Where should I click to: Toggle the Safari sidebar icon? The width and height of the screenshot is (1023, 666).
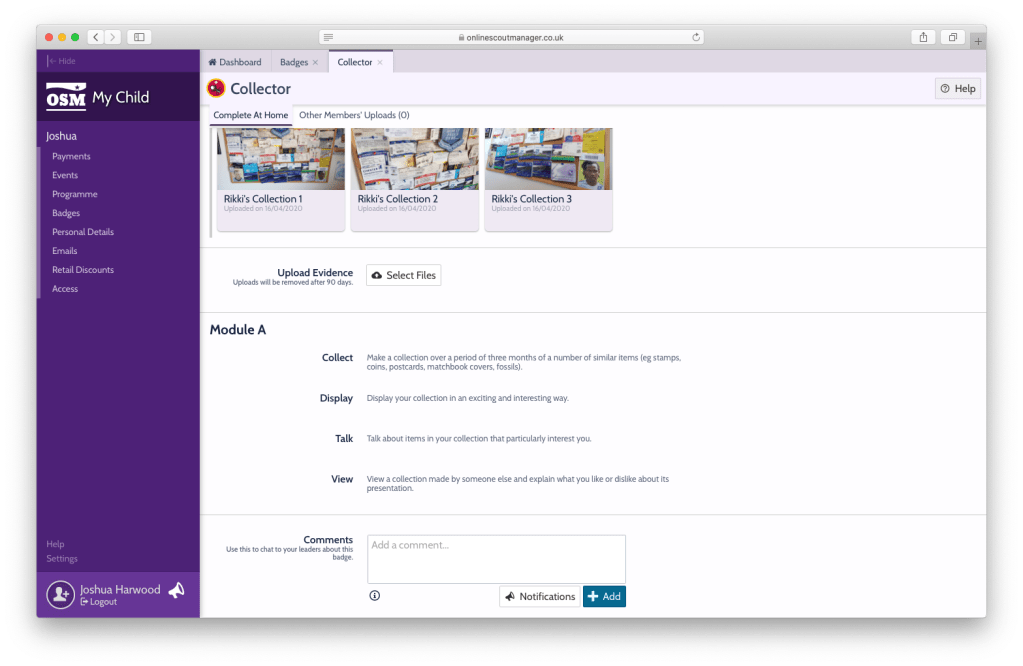(139, 37)
